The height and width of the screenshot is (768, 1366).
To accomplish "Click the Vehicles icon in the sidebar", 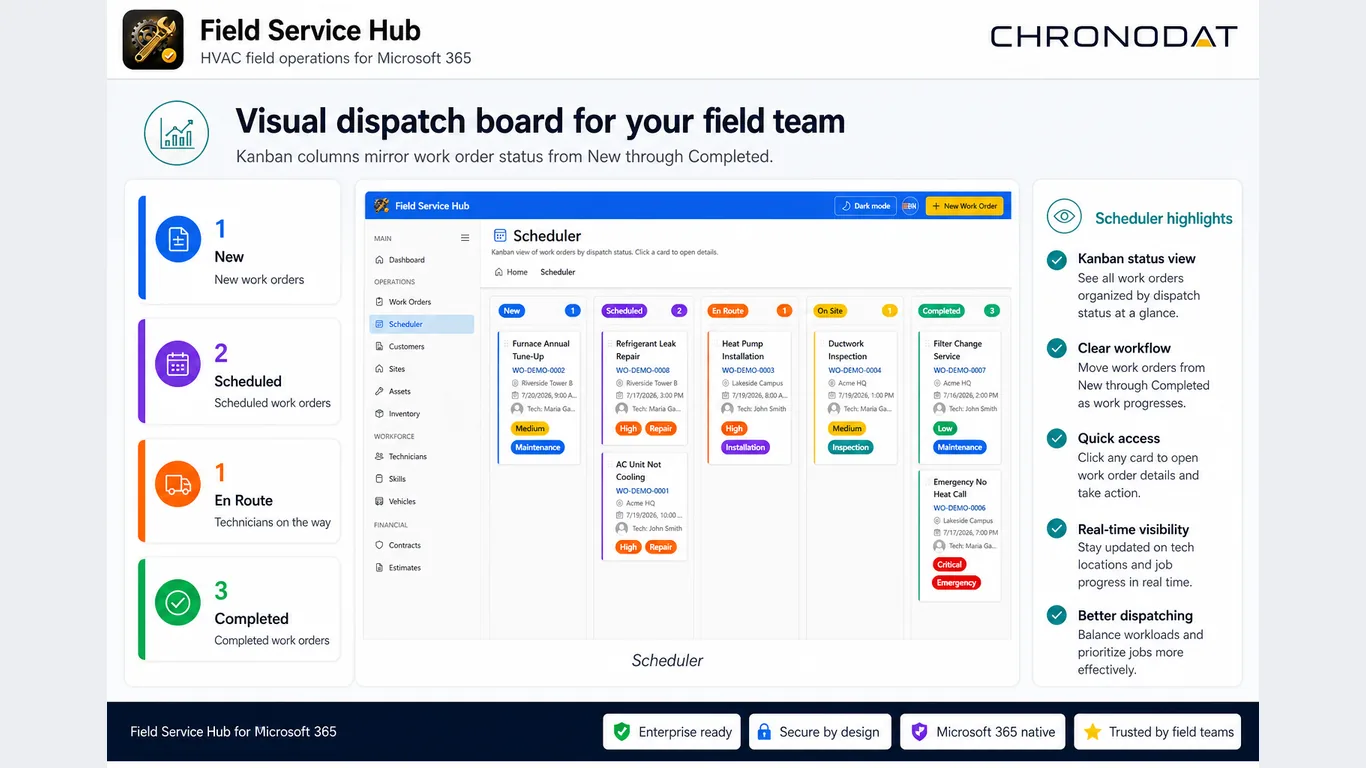I will [x=379, y=501].
